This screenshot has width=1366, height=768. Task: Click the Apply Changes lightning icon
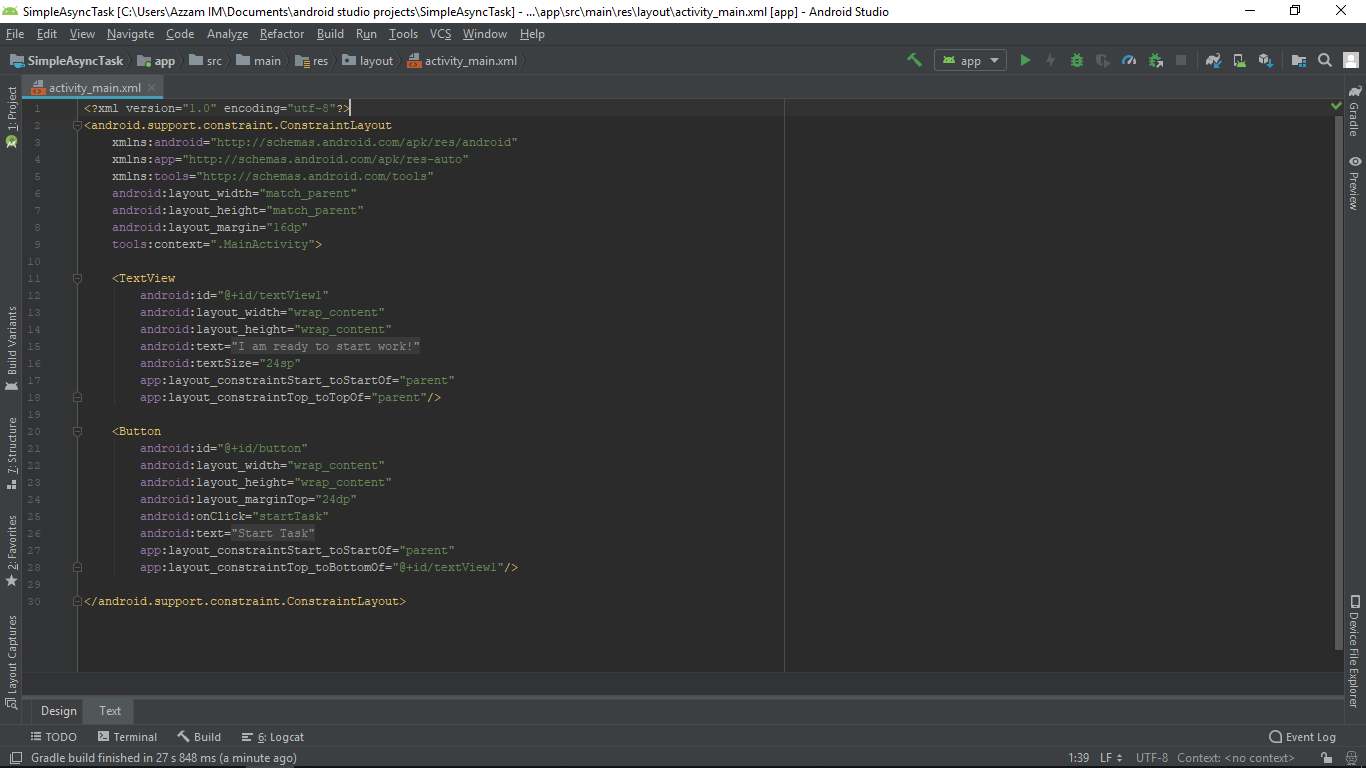click(1050, 60)
